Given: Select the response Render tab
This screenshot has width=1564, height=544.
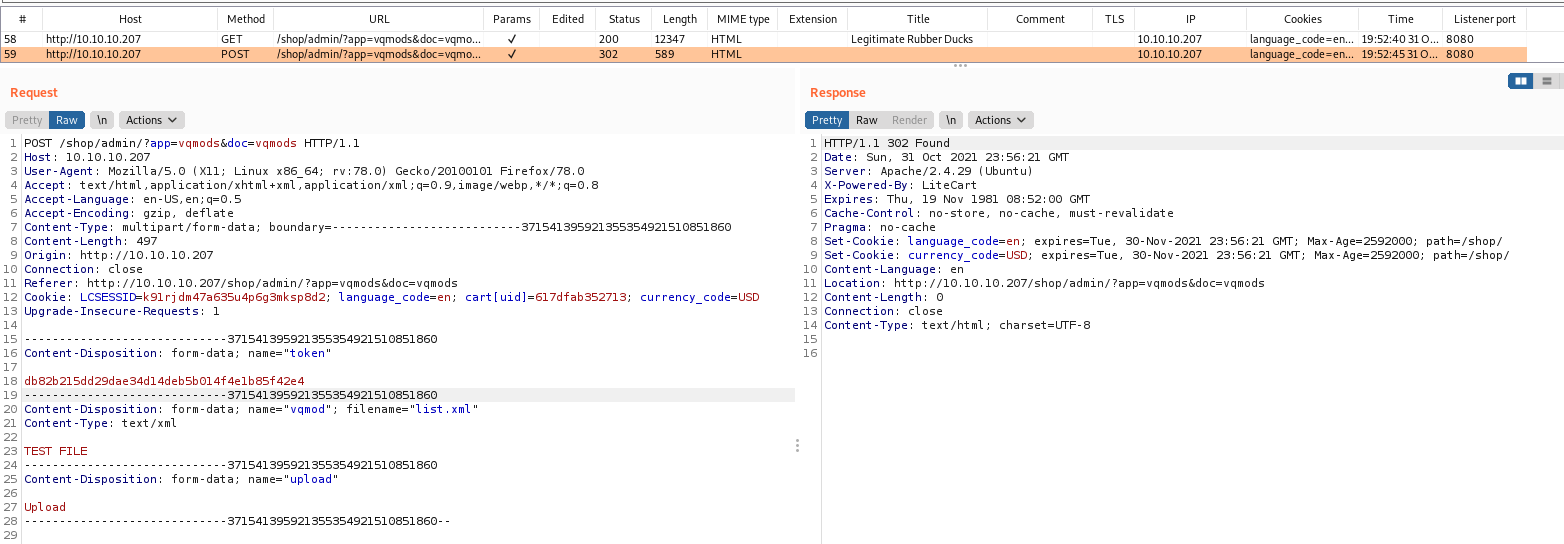Looking at the screenshot, I should click(909, 120).
